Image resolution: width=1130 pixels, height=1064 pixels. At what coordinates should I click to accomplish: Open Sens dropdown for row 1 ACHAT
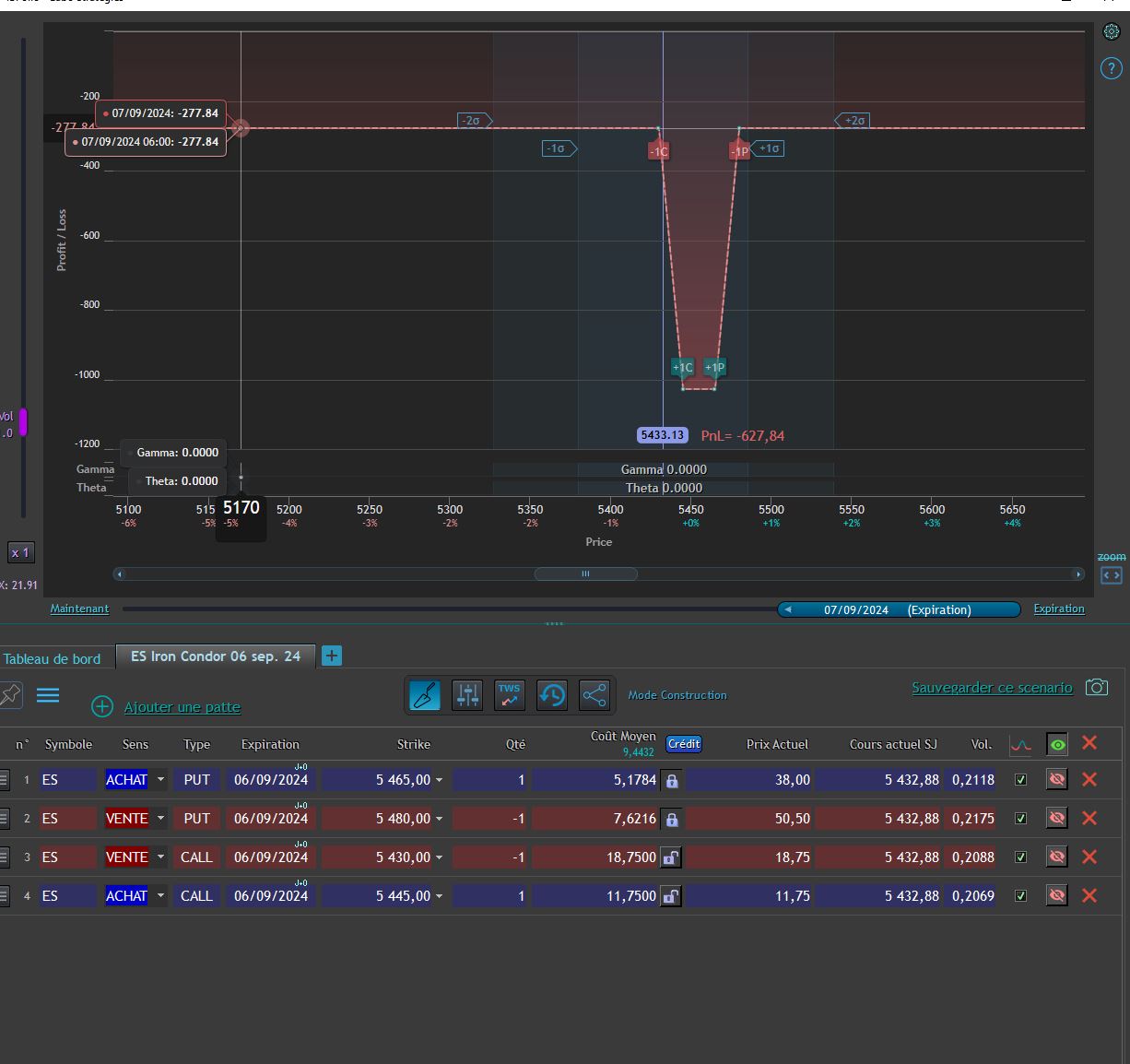click(160, 780)
